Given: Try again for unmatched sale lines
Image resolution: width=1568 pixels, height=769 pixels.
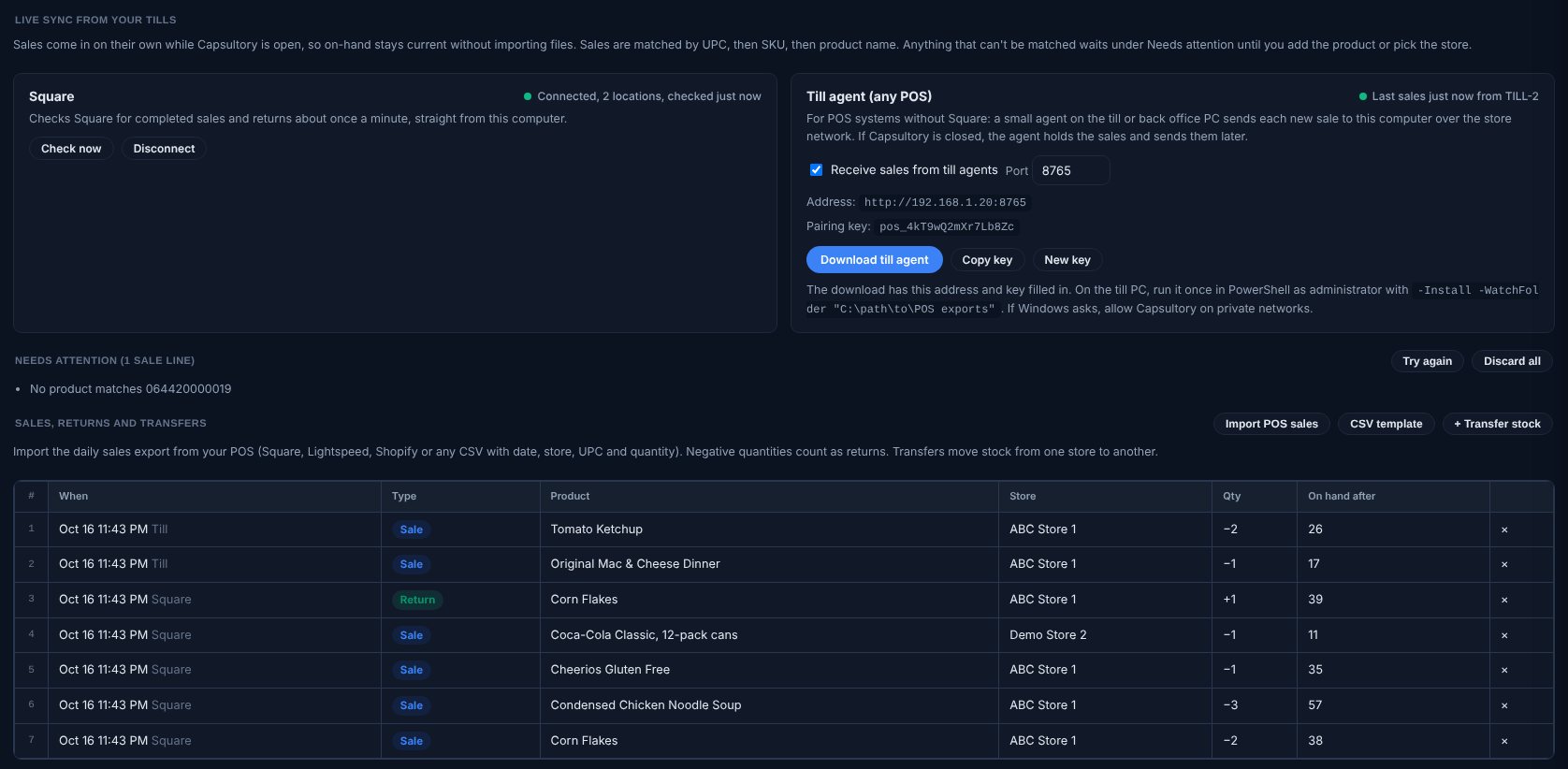Looking at the screenshot, I should coord(1427,361).
